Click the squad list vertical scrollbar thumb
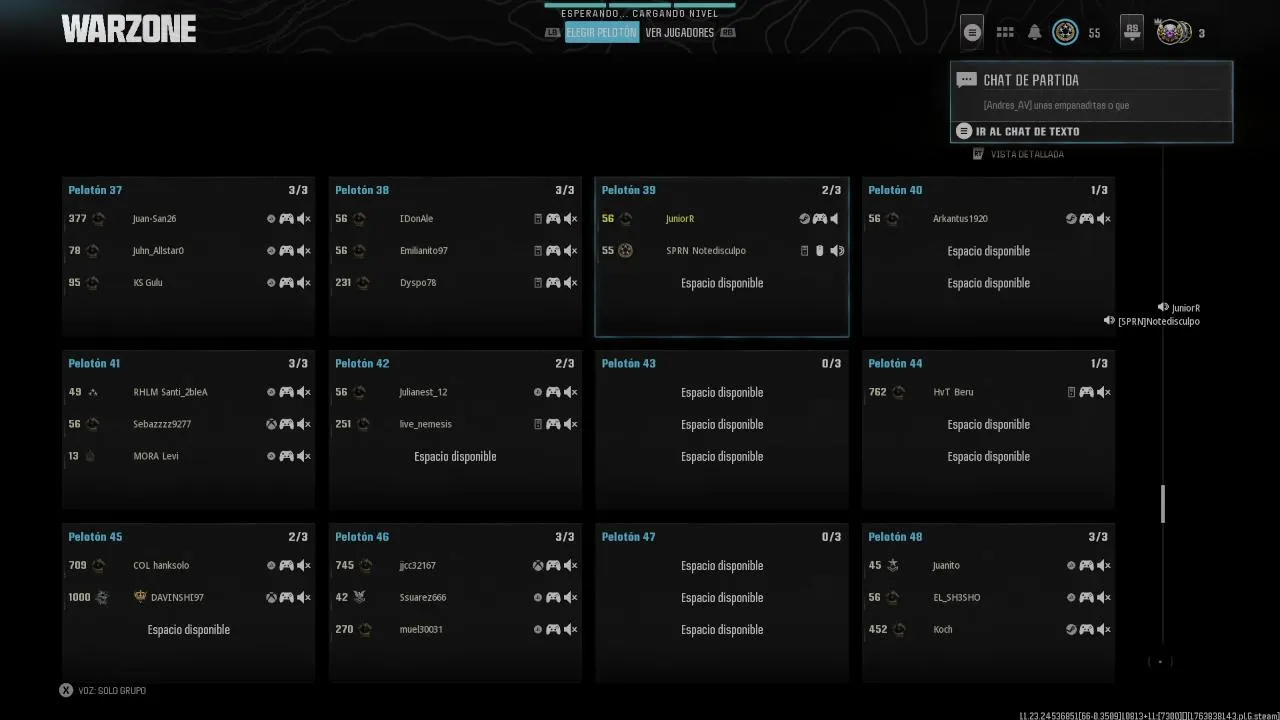The image size is (1280, 720). pos(1162,504)
